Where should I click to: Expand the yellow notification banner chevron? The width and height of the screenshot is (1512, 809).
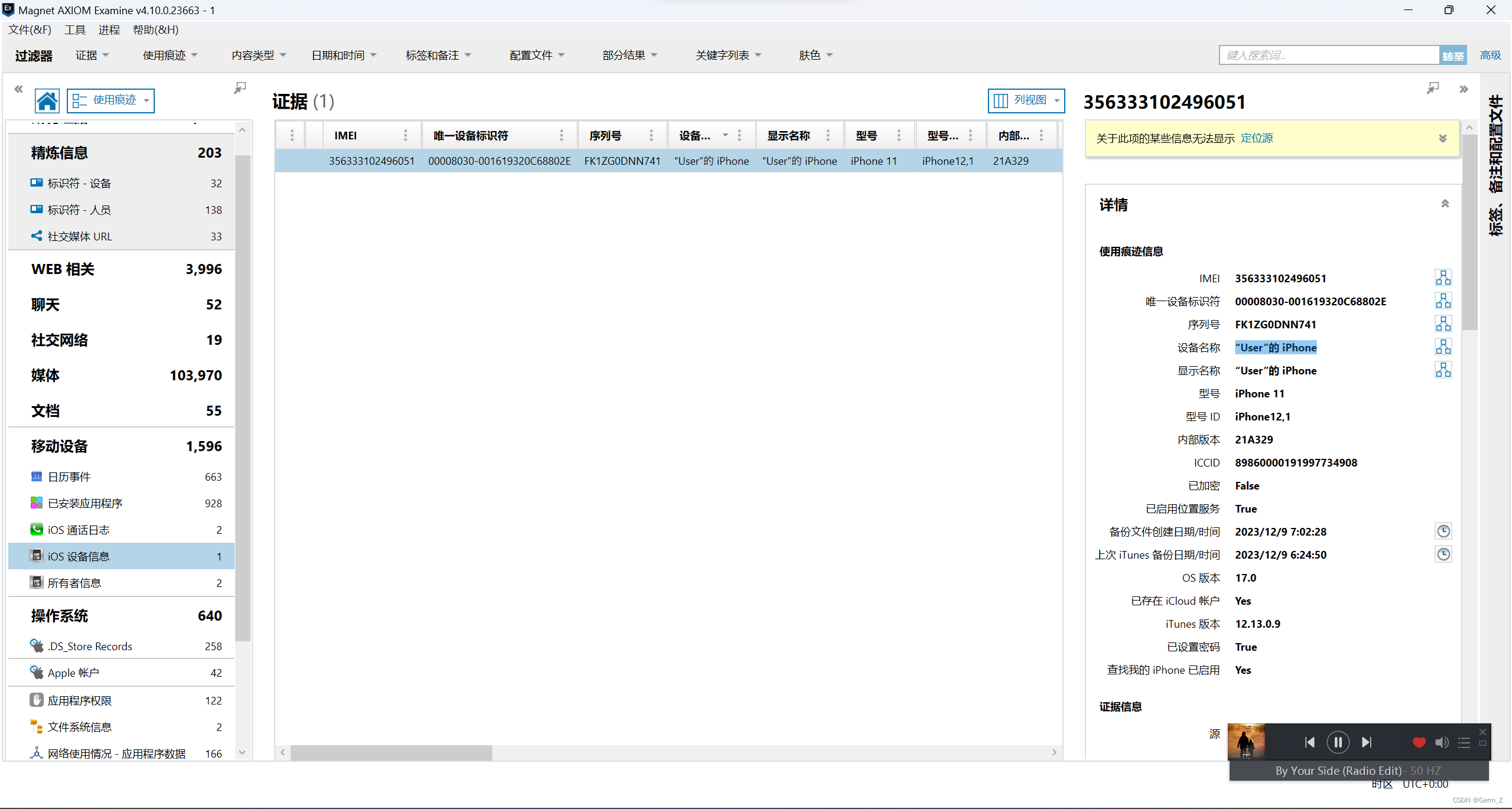click(x=1442, y=138)
